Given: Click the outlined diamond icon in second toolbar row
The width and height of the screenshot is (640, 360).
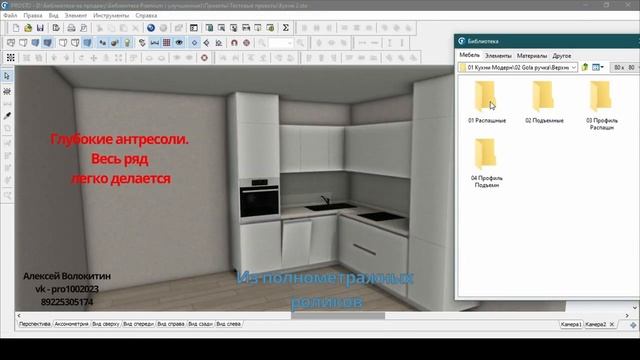Looking at the screenshot, I should (207, 43).
